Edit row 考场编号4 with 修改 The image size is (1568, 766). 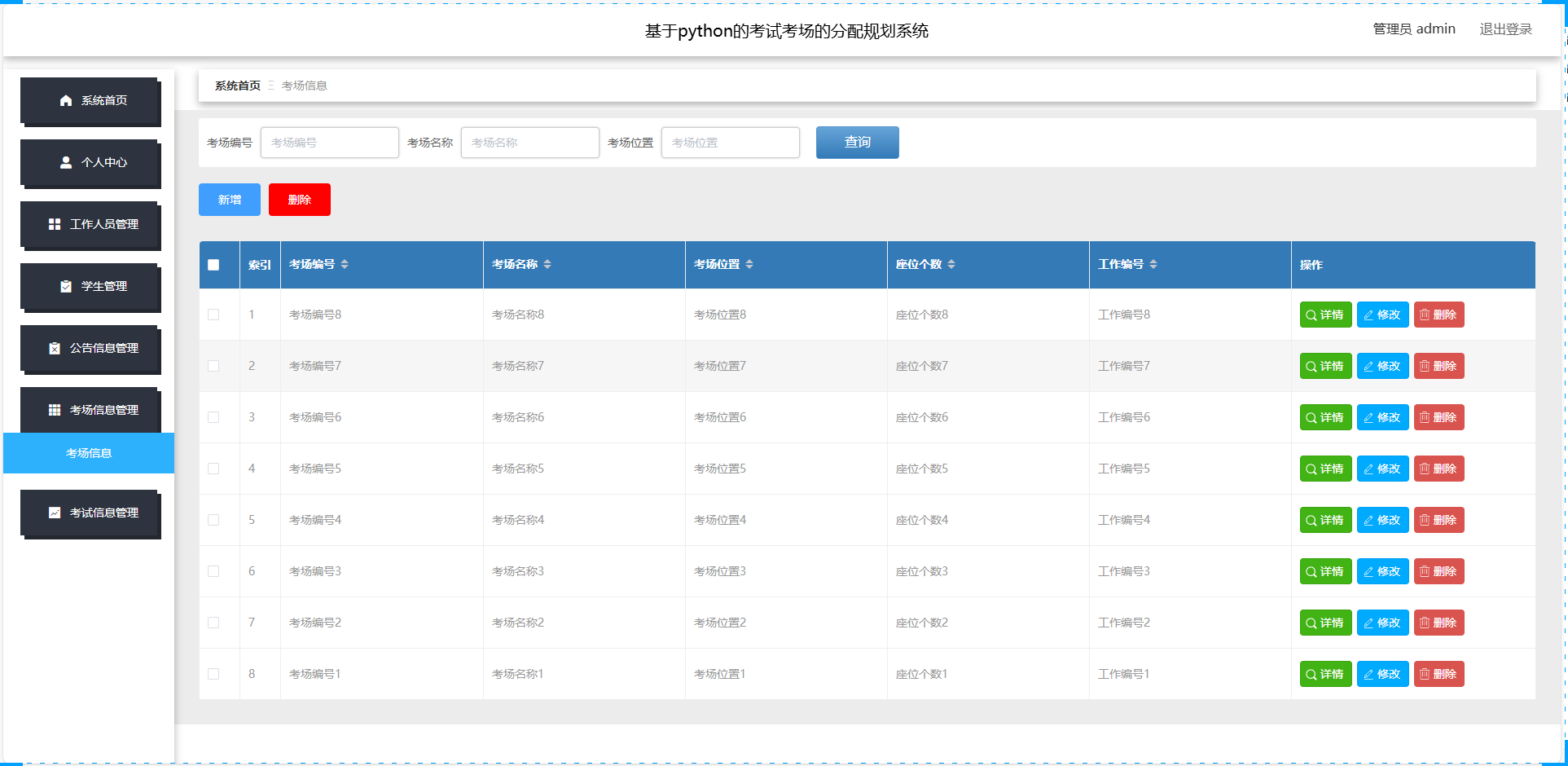tap(1382, 520)
